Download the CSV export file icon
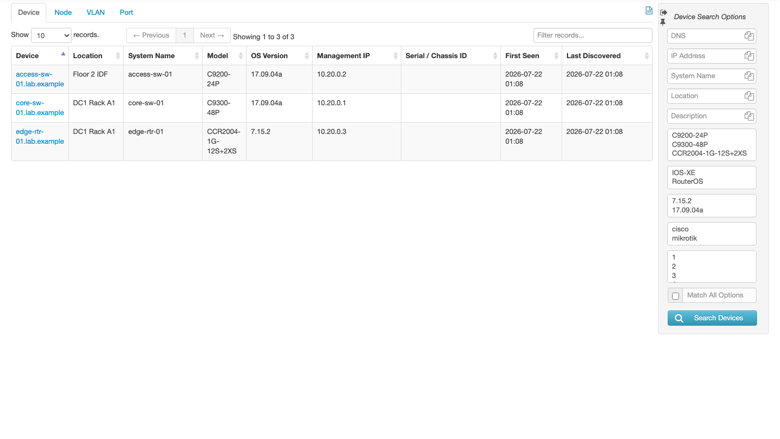Screen dimensions: 780x439 point(649,10)
